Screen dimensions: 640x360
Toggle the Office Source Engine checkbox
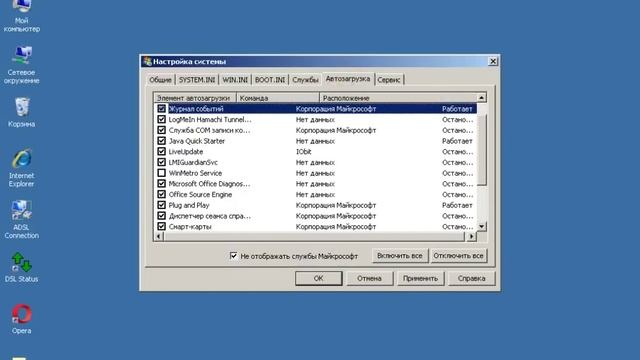(161, 194)
